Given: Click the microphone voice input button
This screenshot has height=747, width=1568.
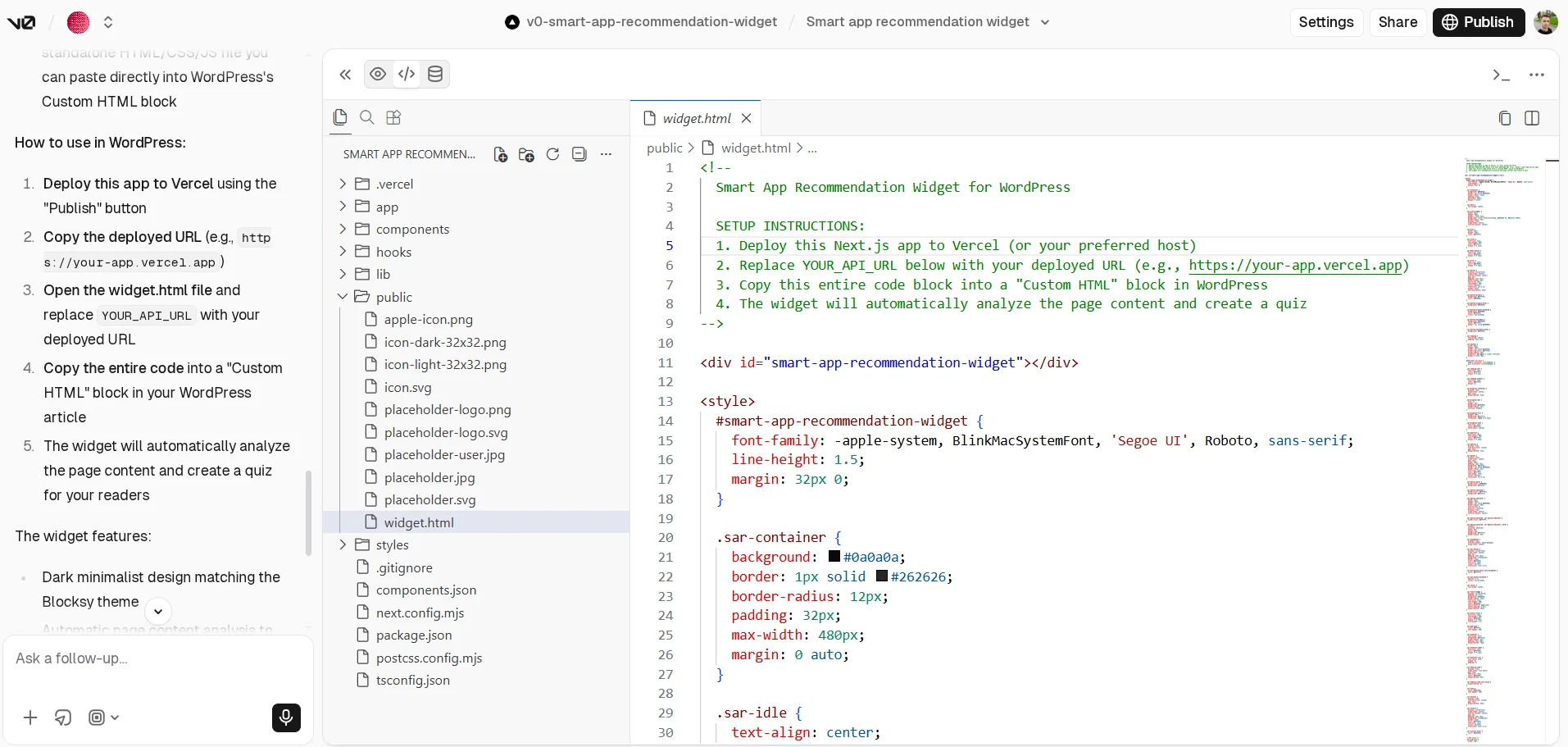Looking at the screenshot, I should 286,717.
